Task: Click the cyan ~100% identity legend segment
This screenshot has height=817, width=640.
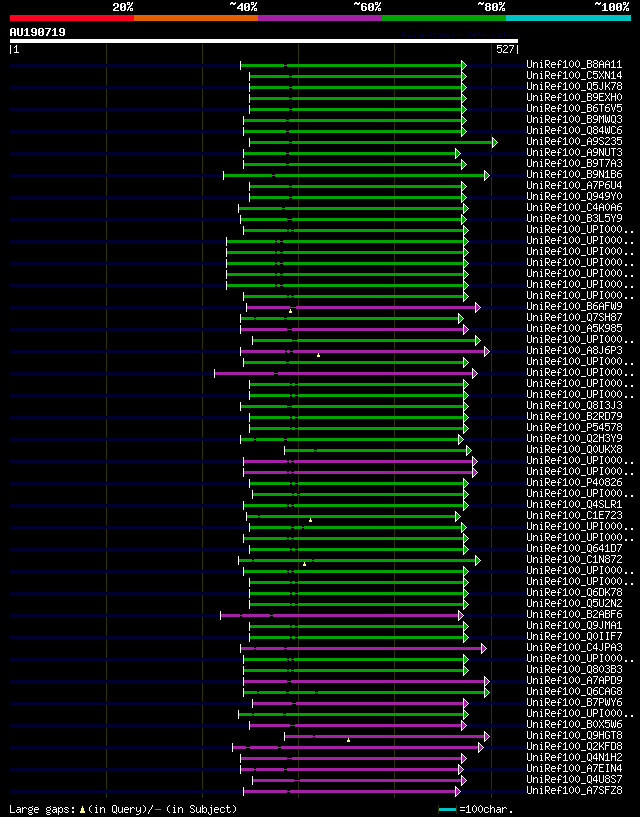Action: click(569, 18)
